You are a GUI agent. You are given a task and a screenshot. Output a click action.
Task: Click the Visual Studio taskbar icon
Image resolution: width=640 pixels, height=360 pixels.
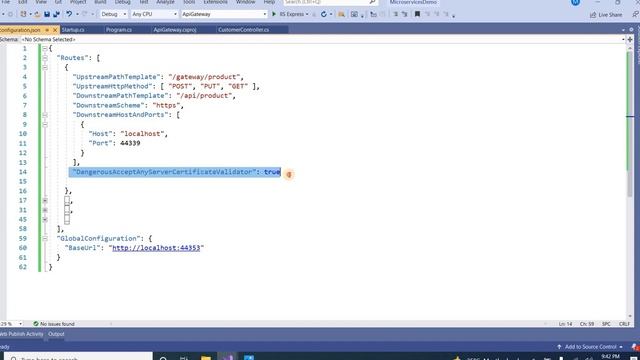click(227, 358)
